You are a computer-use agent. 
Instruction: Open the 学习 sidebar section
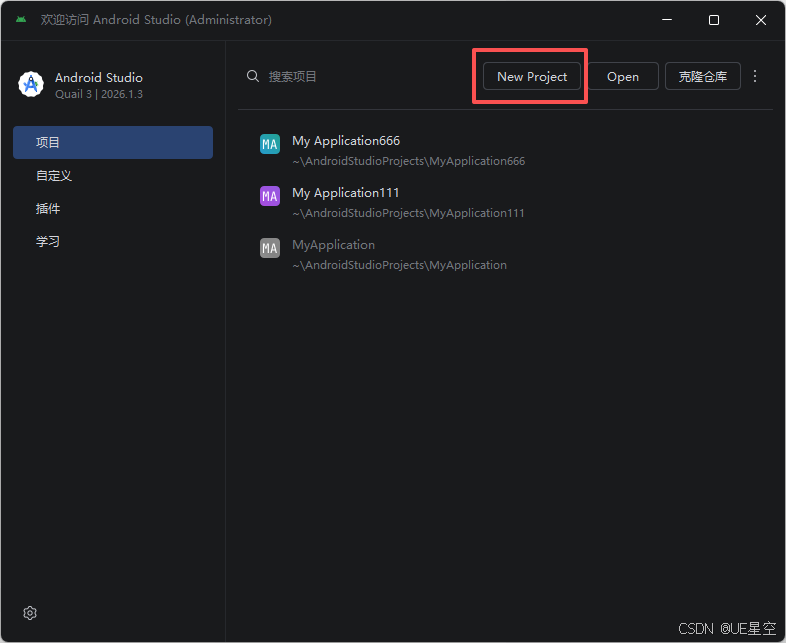click(x=113, y=242)
